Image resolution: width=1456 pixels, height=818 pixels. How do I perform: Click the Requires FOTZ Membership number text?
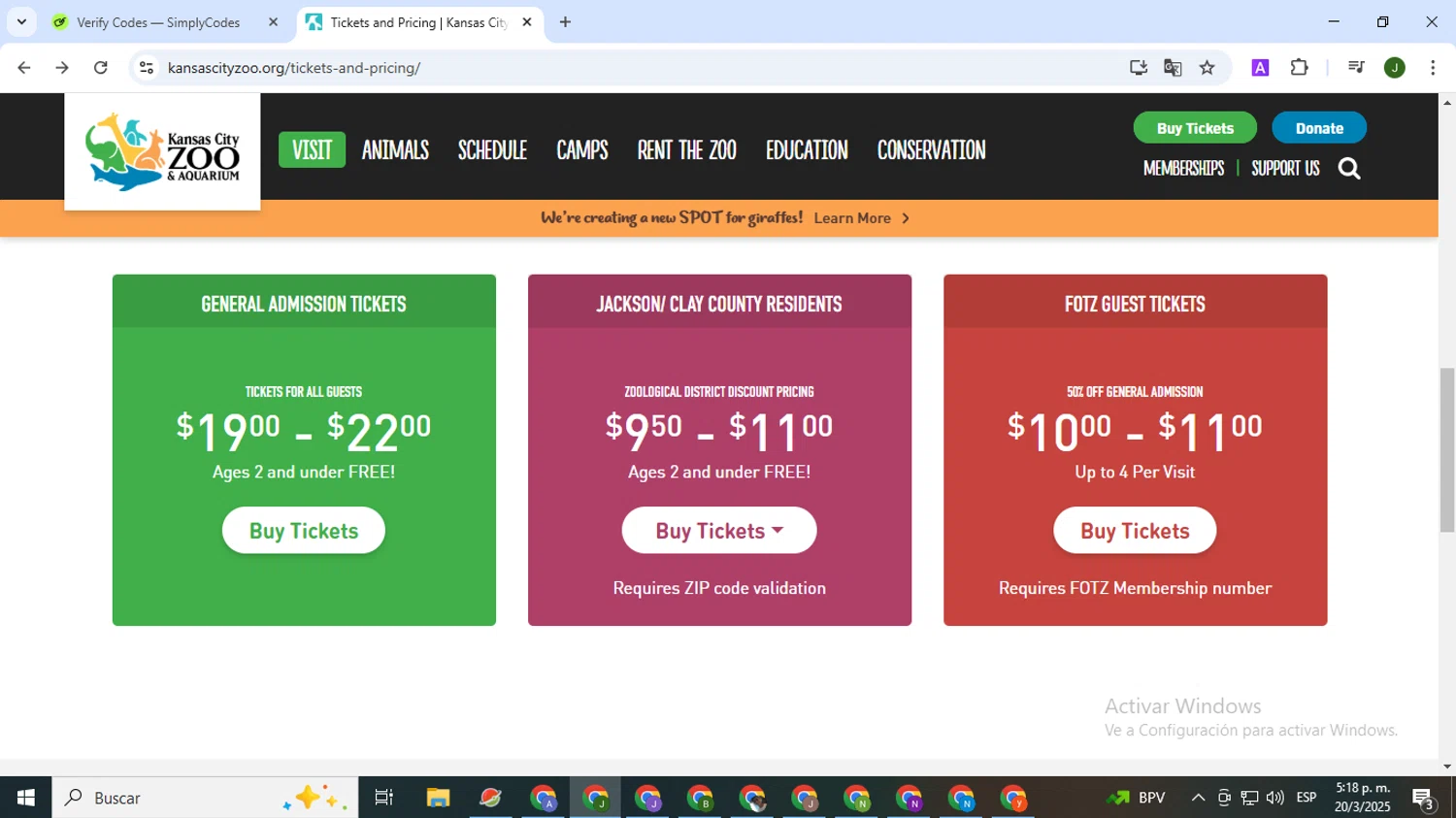point(1135,588)
